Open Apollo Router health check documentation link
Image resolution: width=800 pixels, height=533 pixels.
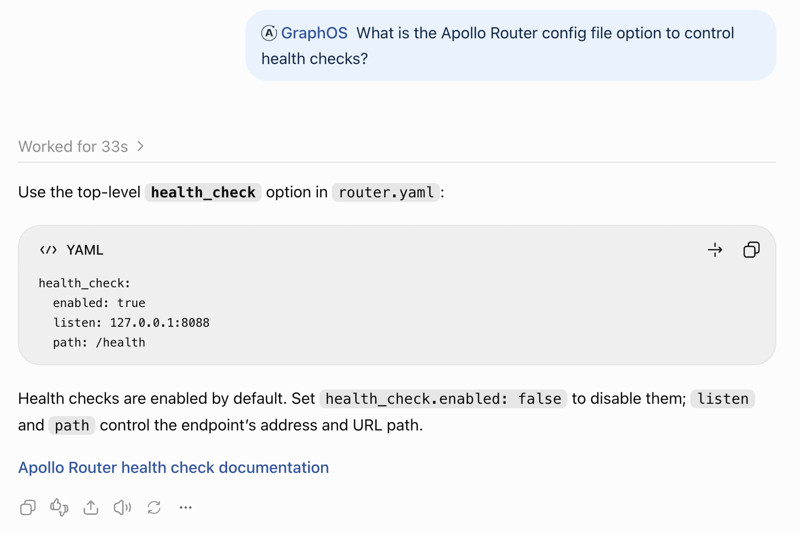173,468
